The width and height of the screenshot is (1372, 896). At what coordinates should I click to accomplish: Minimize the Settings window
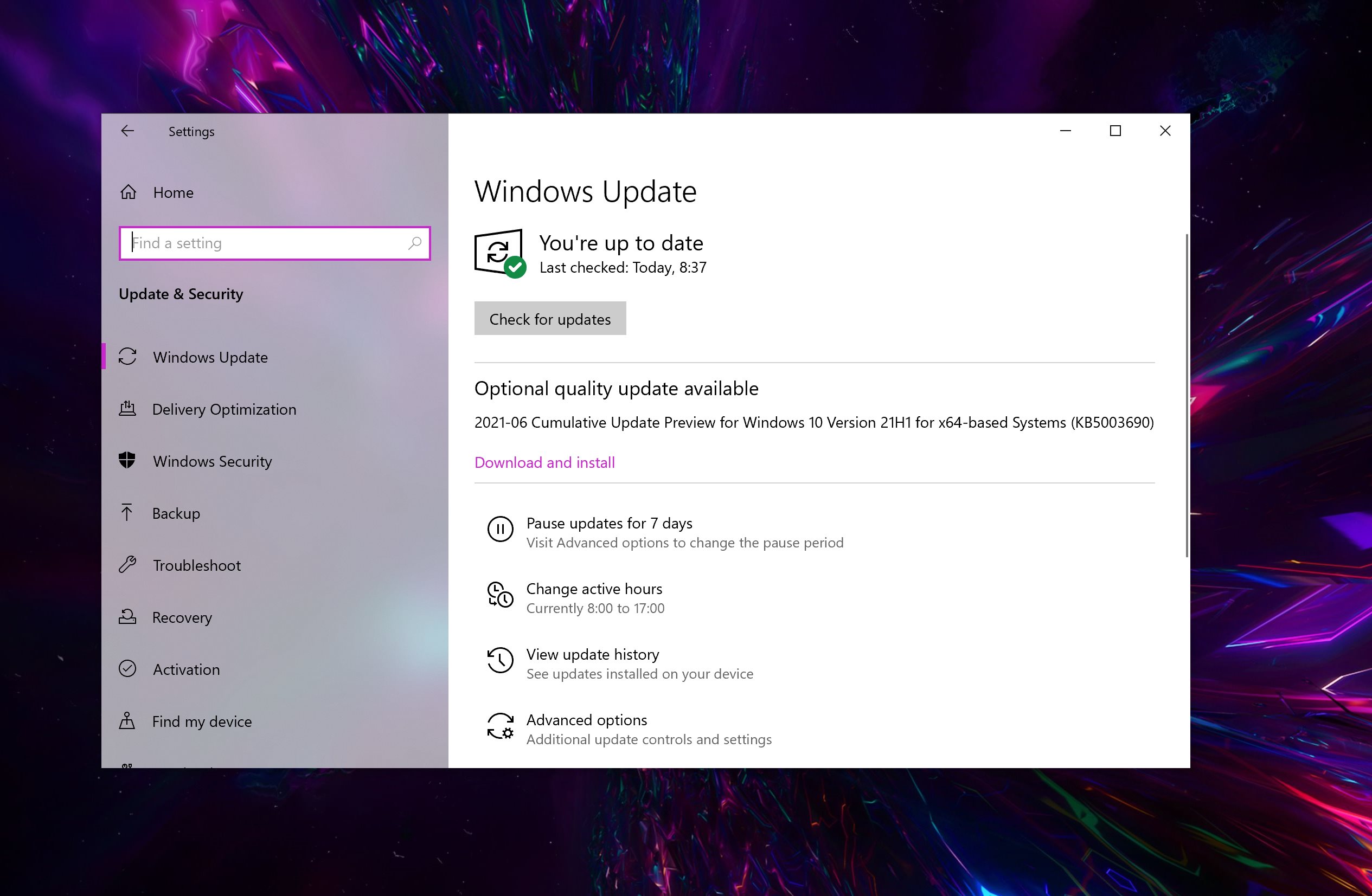tap(1065, 131)
